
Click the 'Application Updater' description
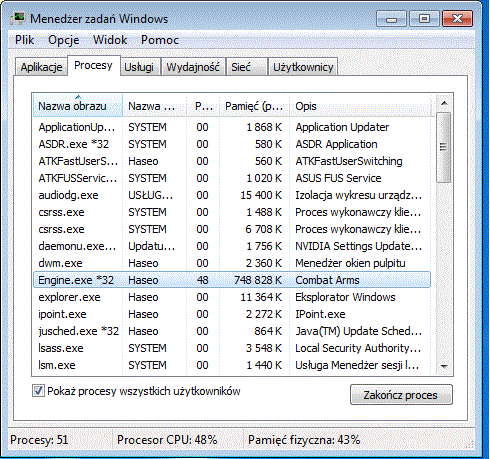[342, 127]
